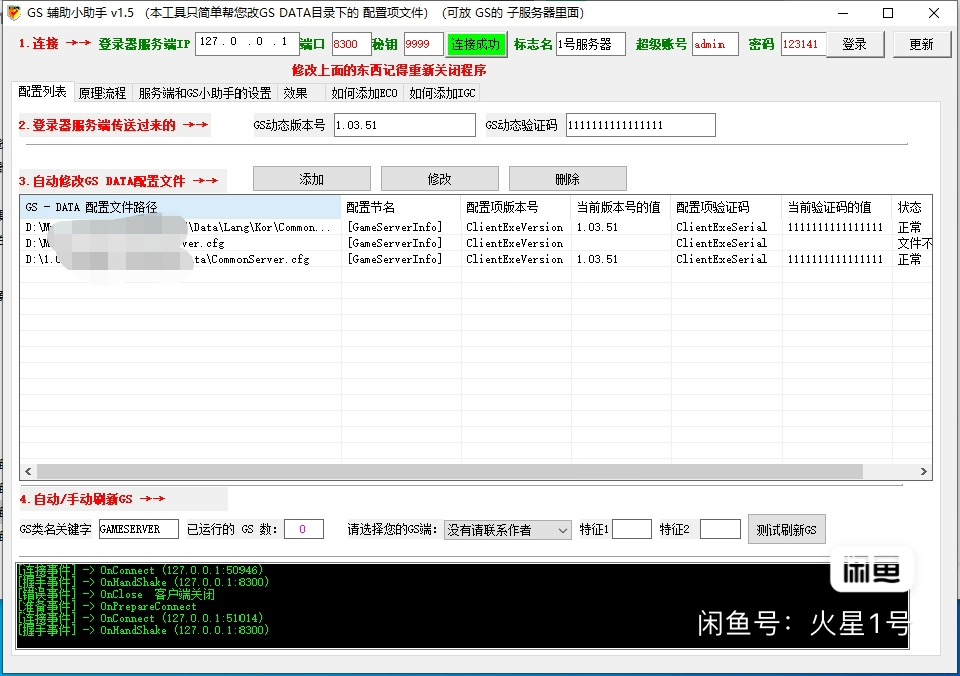Click the 测试刷新GS button

786,529
